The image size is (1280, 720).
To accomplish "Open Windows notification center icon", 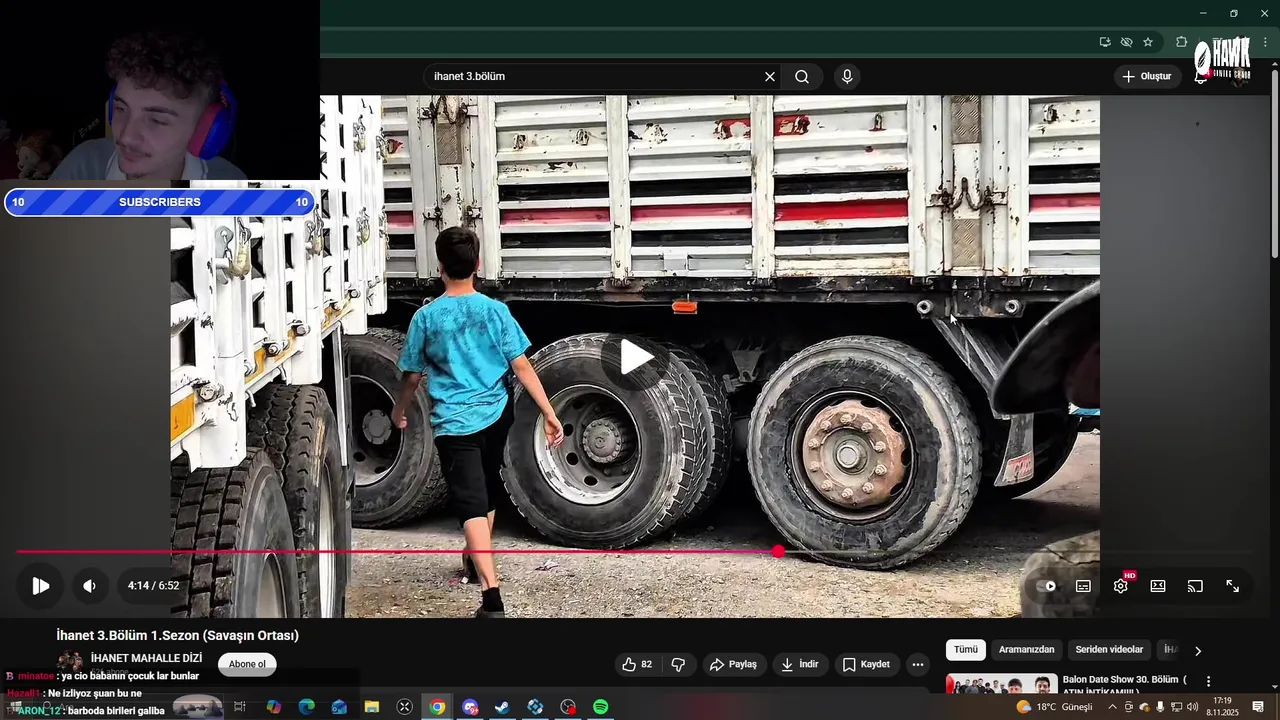I will click(1258, 707).
